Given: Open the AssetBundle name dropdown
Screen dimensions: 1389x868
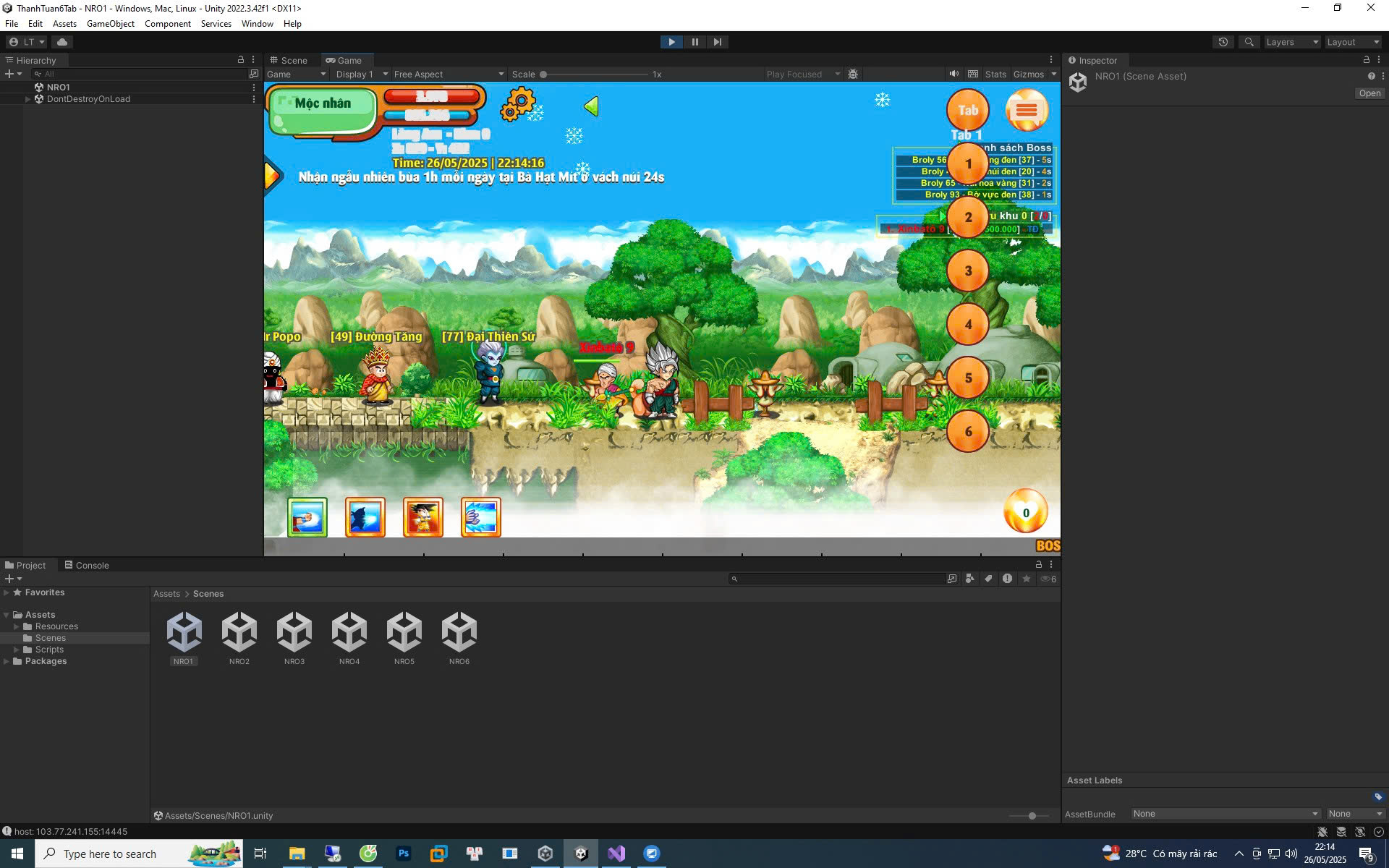Looking at the screenshot, I should pos(1226,814).
